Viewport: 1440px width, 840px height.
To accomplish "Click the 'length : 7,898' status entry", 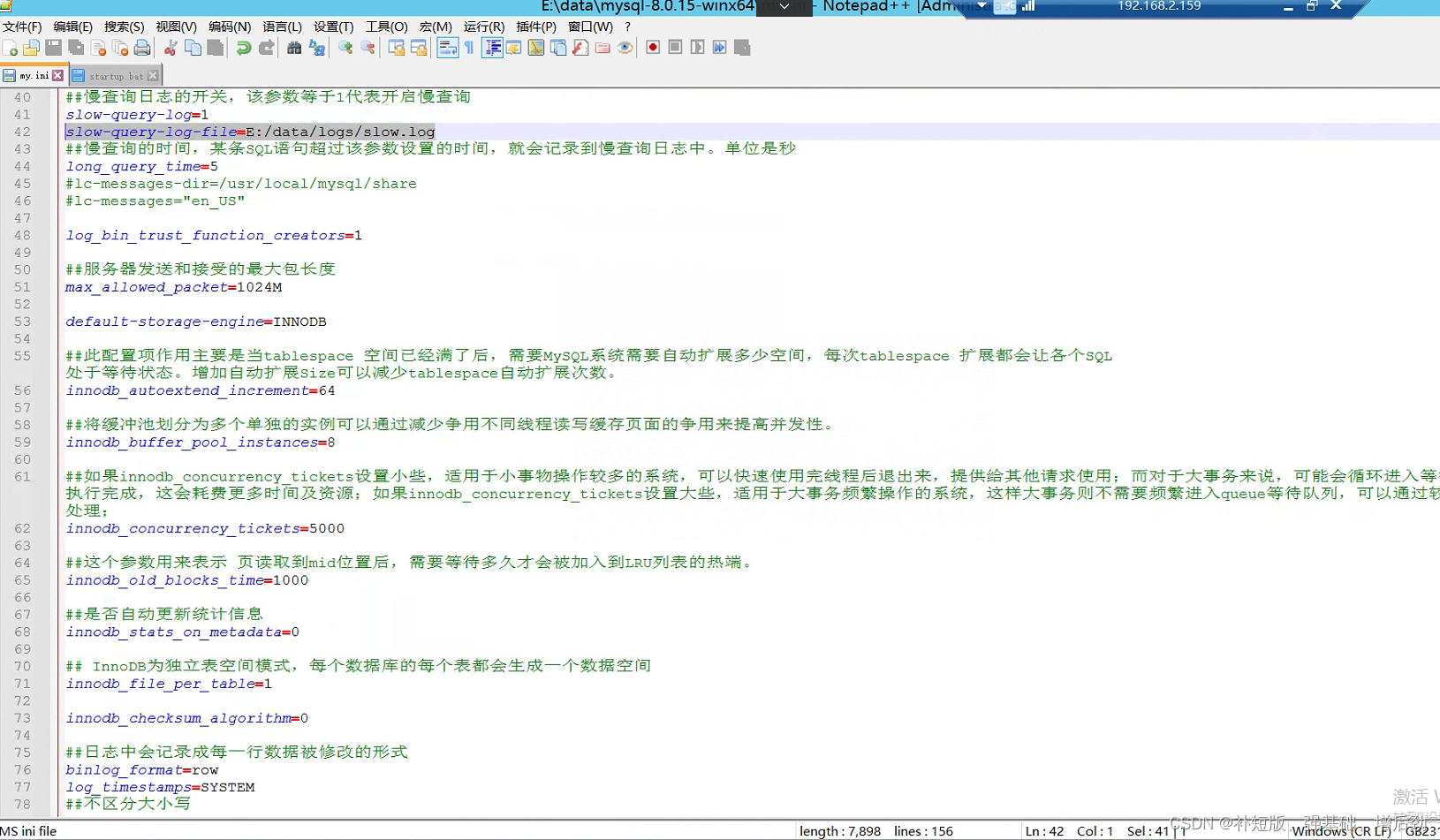I will click(840, 831).
